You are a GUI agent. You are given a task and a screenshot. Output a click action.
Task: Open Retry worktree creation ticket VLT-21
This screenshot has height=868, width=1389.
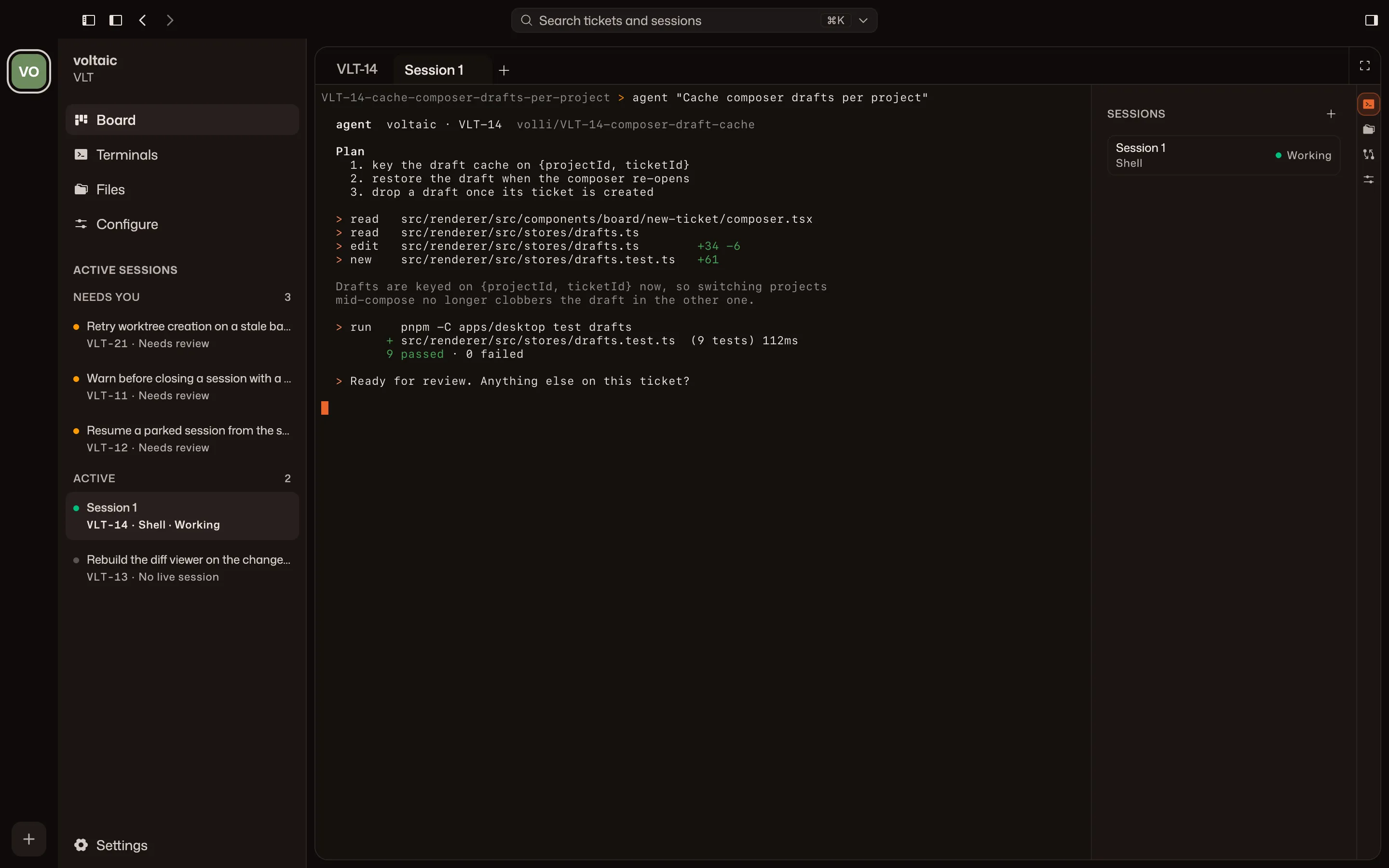coord(182,334)
